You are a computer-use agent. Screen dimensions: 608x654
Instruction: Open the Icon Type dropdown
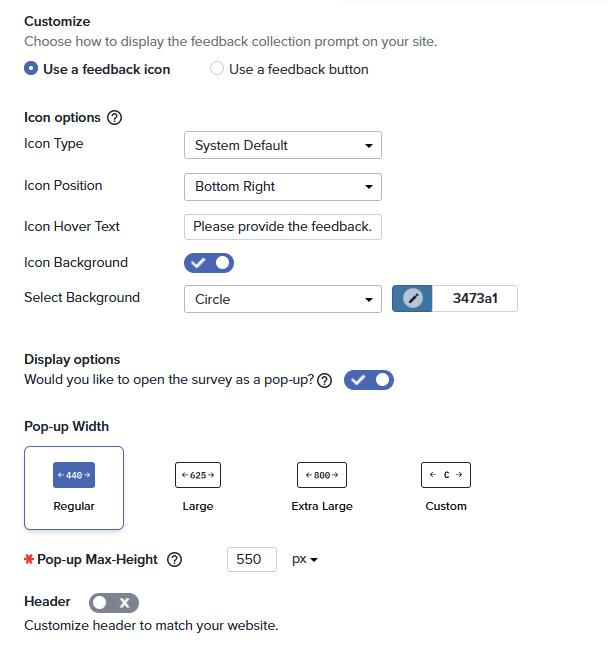click(283, 145)
